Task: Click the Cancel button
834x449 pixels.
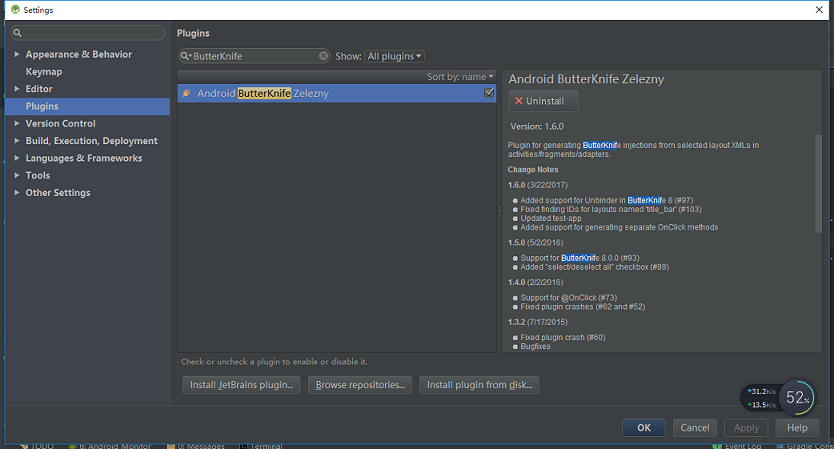Action: [x=695, y=428]
